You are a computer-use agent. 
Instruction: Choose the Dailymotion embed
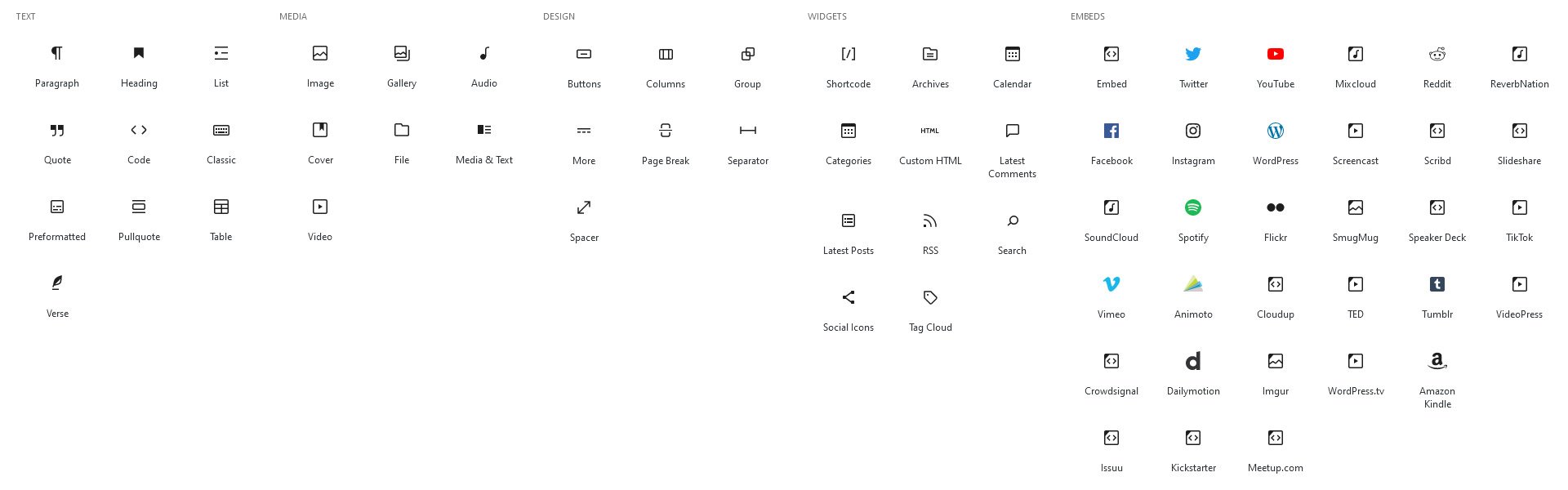(x=1193, y=374)
